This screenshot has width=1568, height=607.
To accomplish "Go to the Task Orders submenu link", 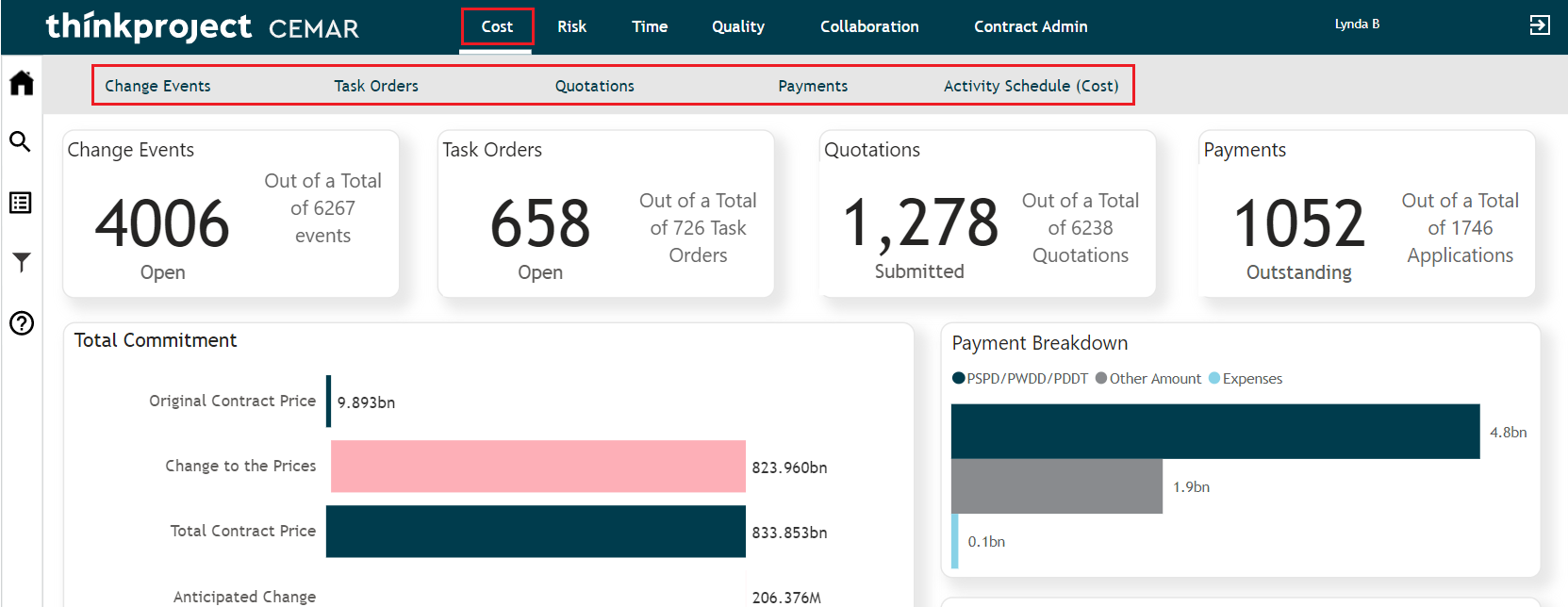I will (375, 86).
